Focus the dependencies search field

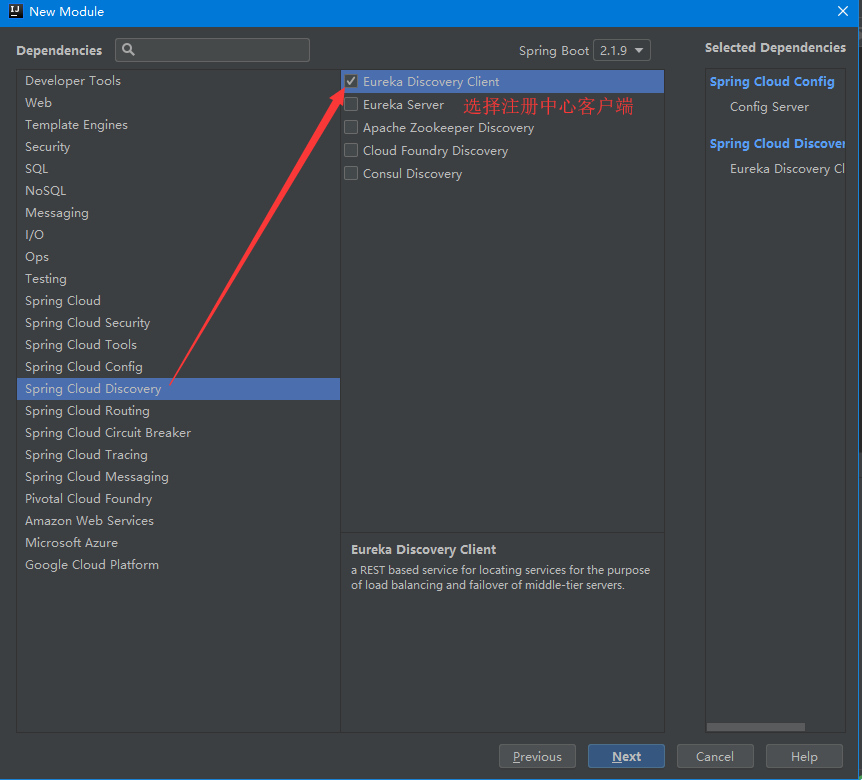(212, 50)
